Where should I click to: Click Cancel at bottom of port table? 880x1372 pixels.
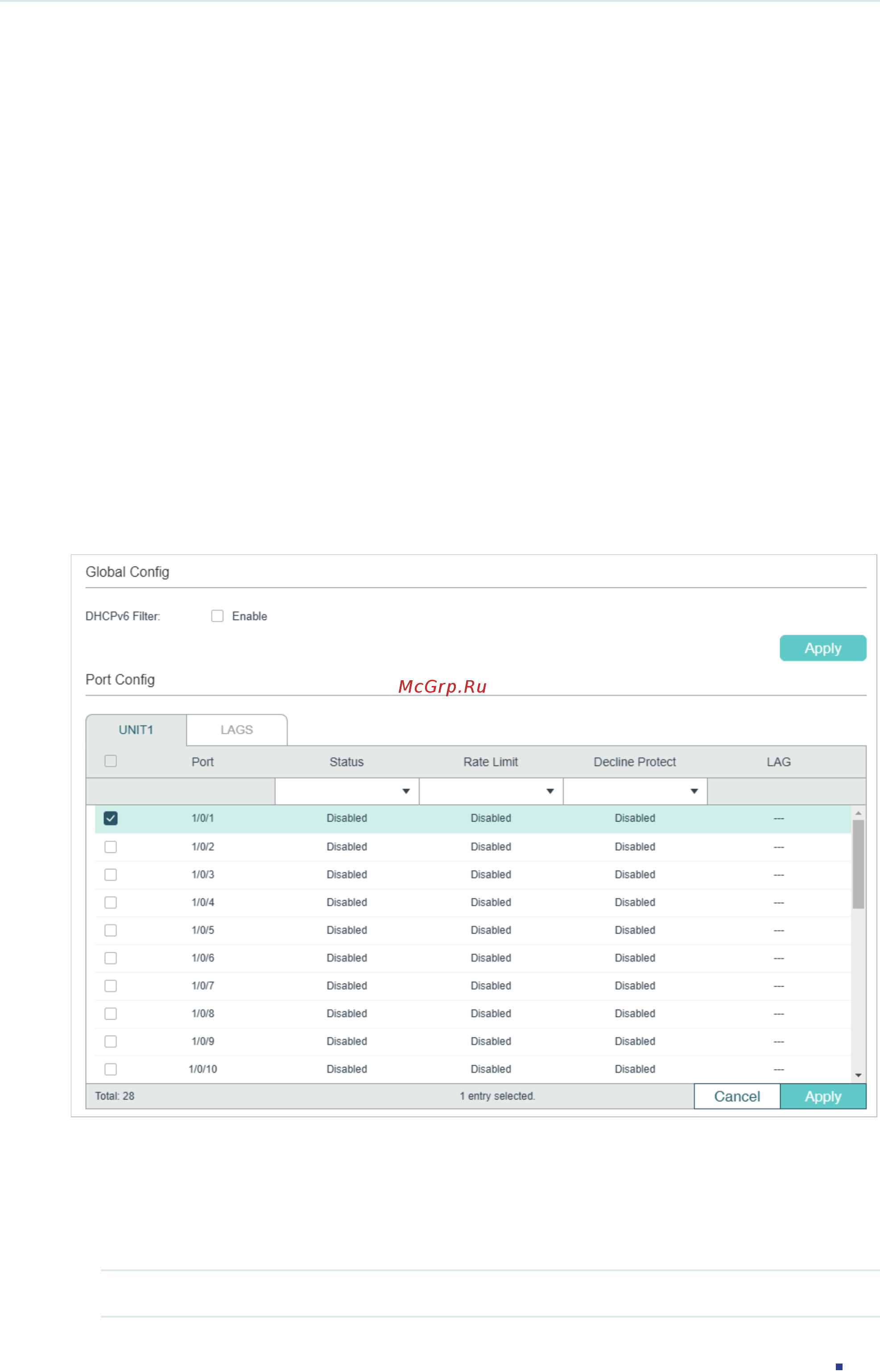coord(737,1096)
